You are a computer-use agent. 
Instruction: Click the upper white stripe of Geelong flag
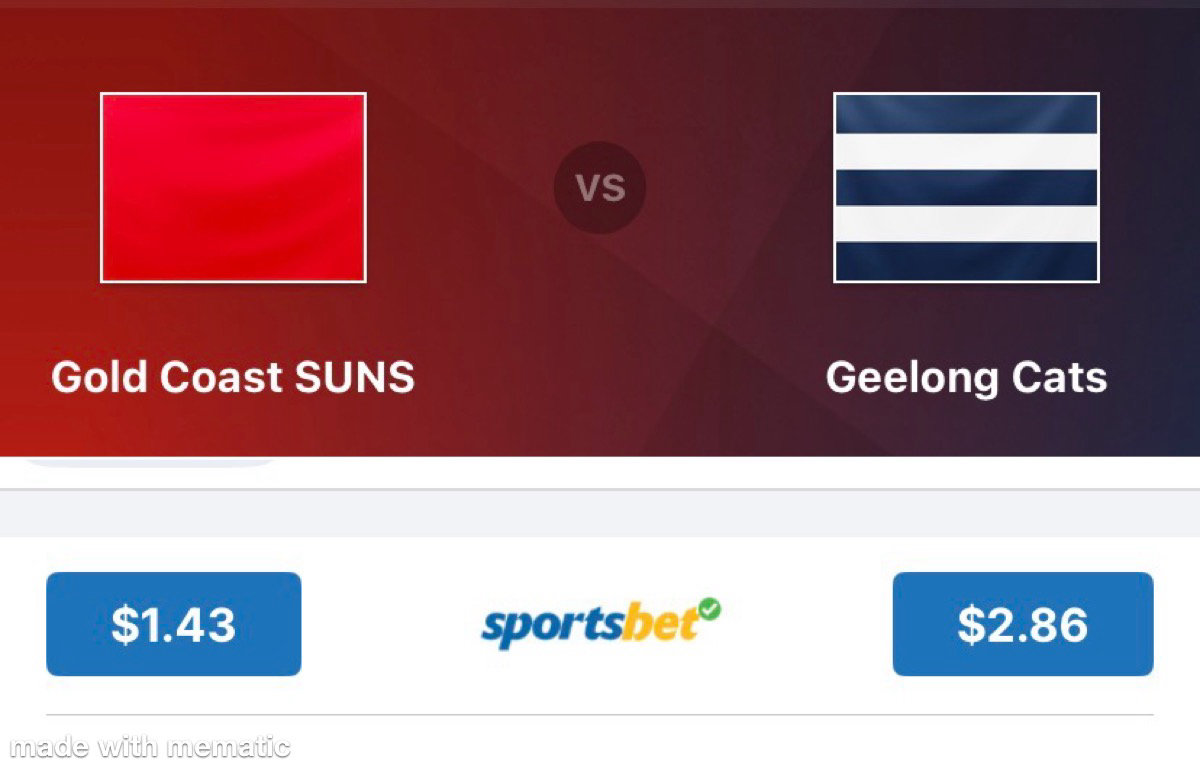click(966, 151)
